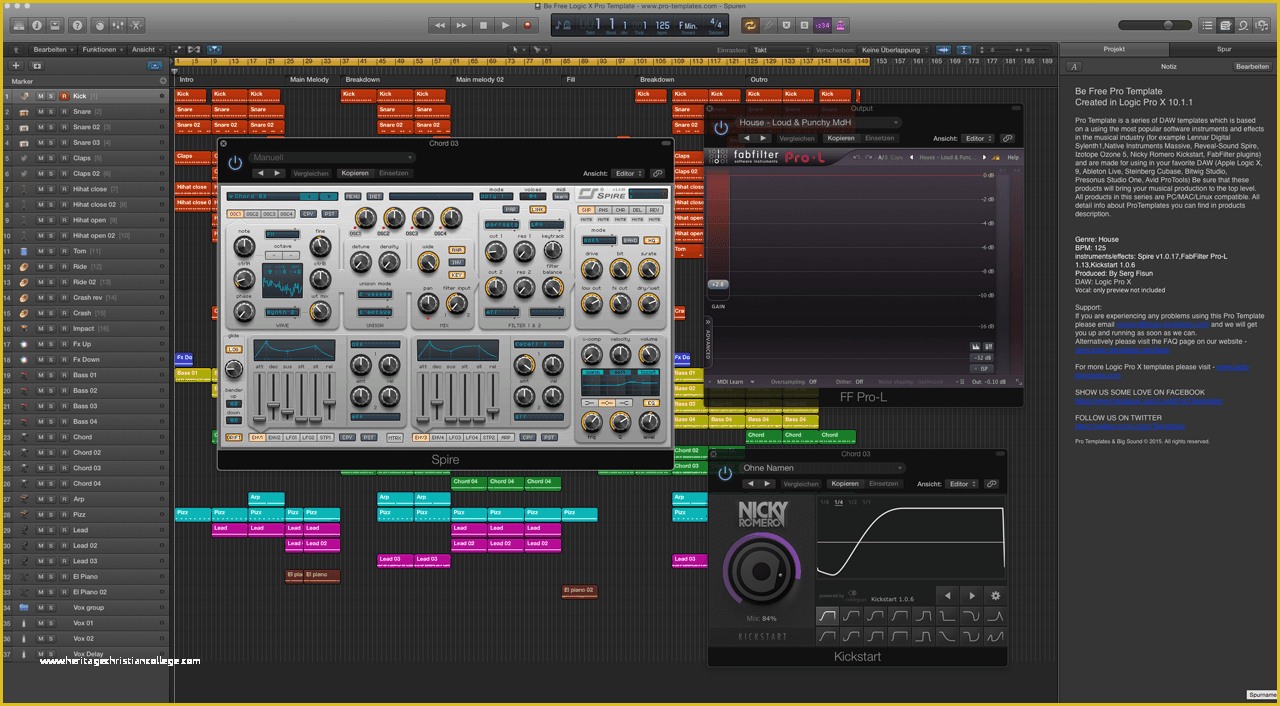Open Quick Help question mark icon
Image resolution: width=1280 pixels, height=706 pixels.
click(x=77, y=24)
